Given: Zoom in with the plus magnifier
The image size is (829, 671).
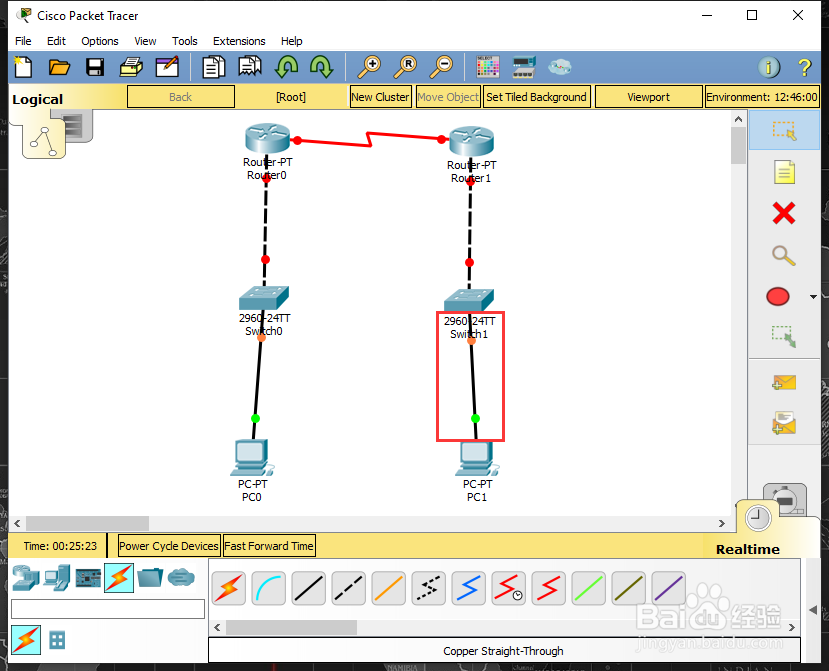Looking at the screenshot, I should point(369,67).
